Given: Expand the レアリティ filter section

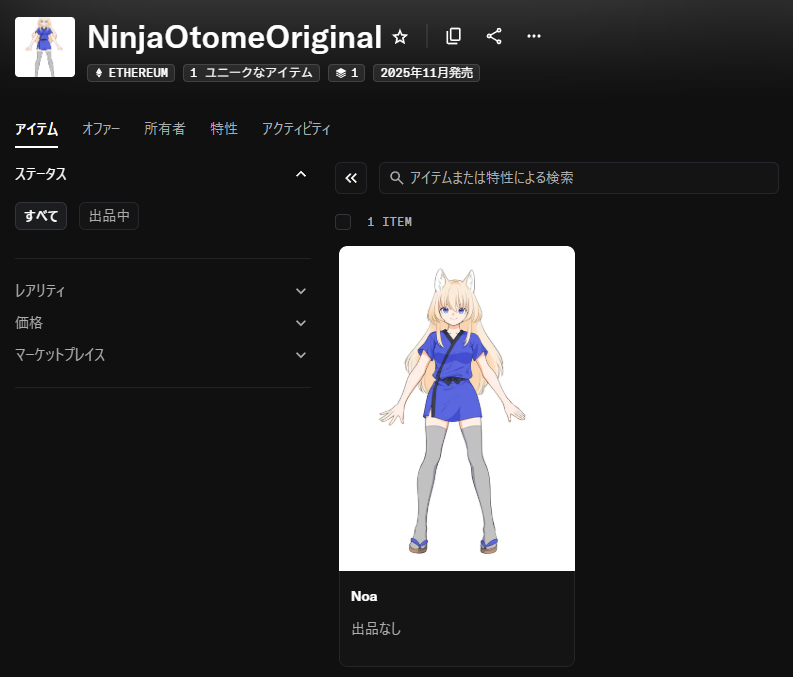Looking at the screenshot, I should (301, 291).
